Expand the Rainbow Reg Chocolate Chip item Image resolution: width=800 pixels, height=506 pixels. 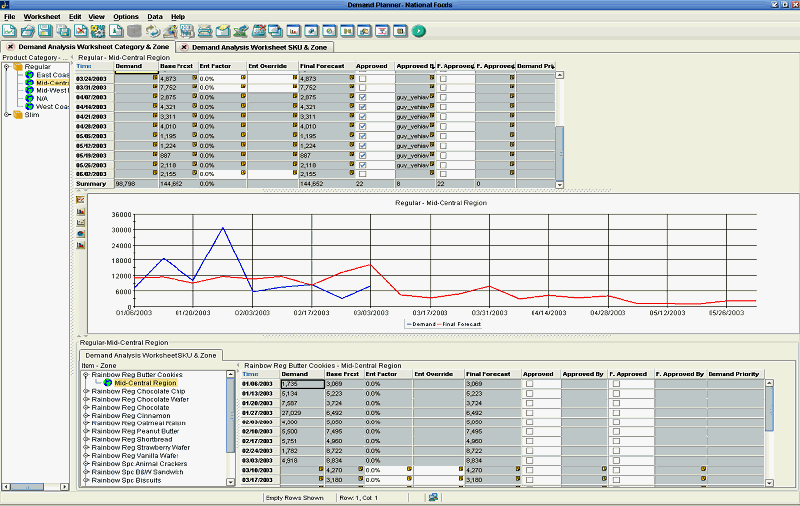[x=85, y=391]
